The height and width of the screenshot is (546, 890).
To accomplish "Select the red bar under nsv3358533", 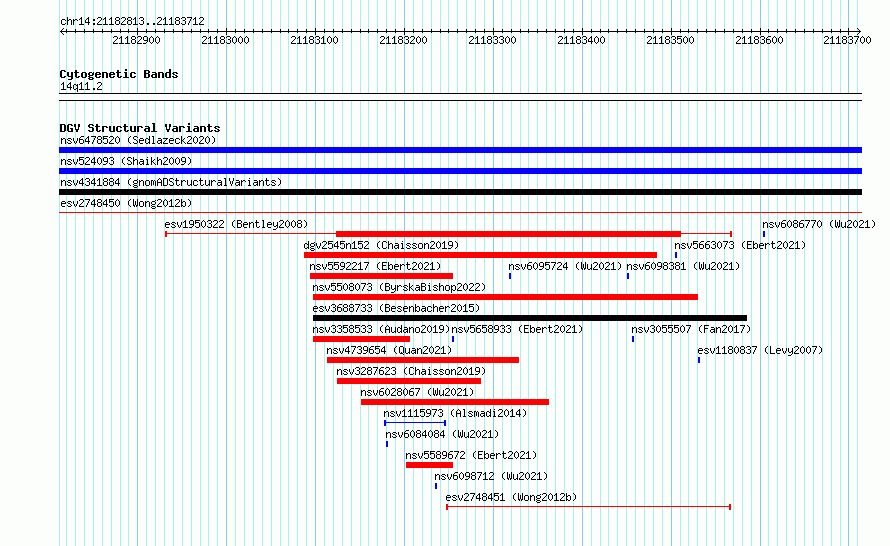I will (x=362, y=339).
